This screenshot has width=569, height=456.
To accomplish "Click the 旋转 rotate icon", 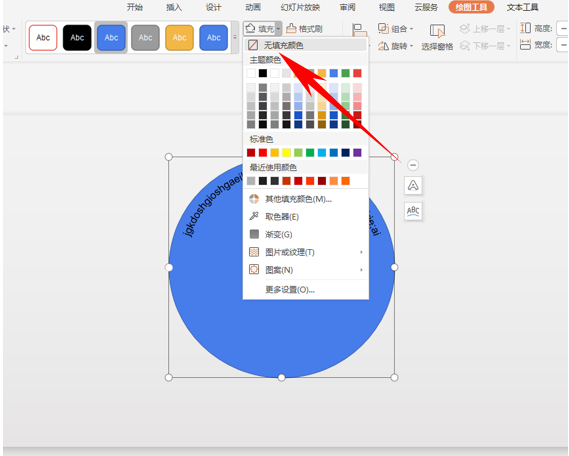I will point(383,46).
